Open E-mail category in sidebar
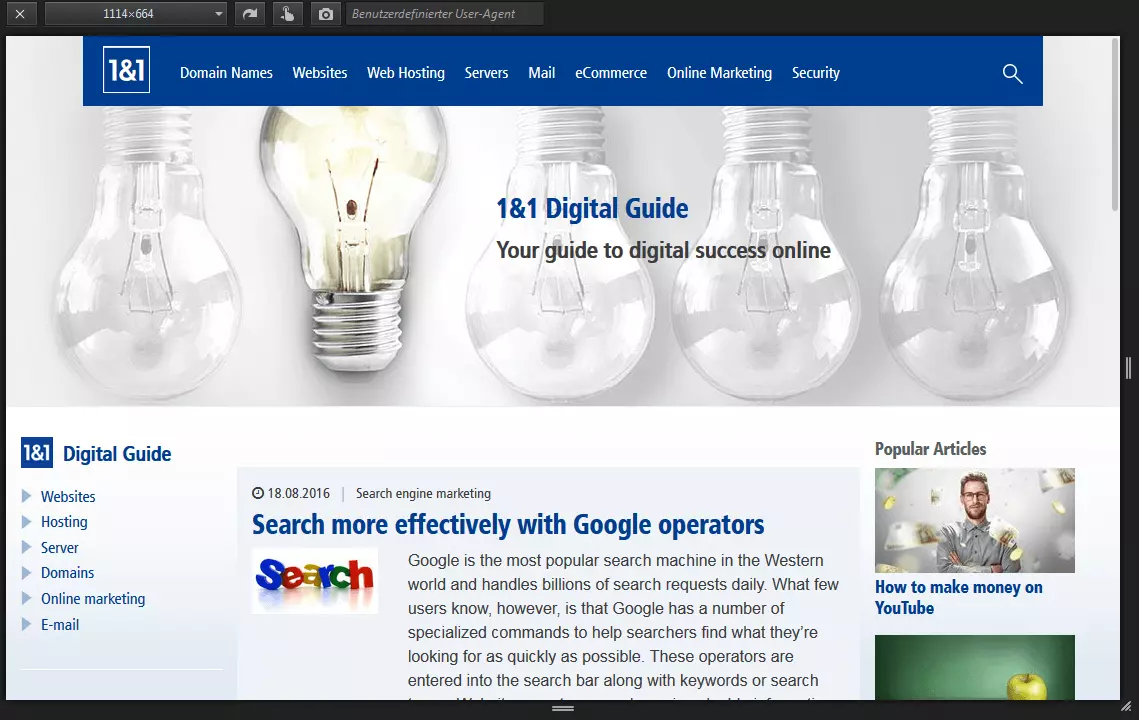The image size is (1139, 720). click(x=60, y=625)
